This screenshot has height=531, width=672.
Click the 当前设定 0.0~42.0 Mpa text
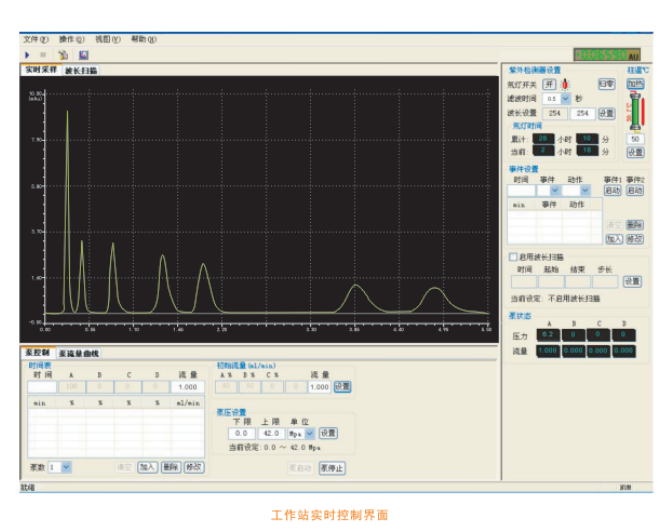274,447
